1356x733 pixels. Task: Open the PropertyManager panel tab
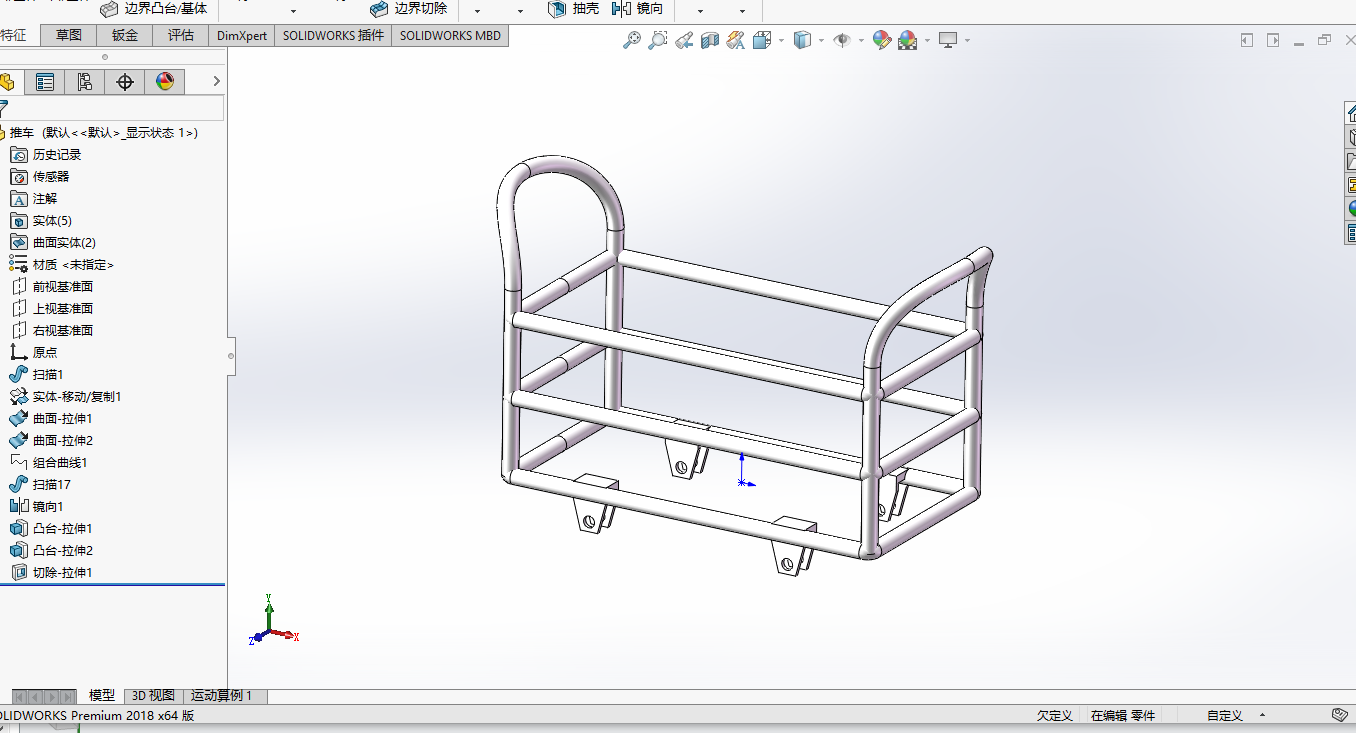click(45, 82)
